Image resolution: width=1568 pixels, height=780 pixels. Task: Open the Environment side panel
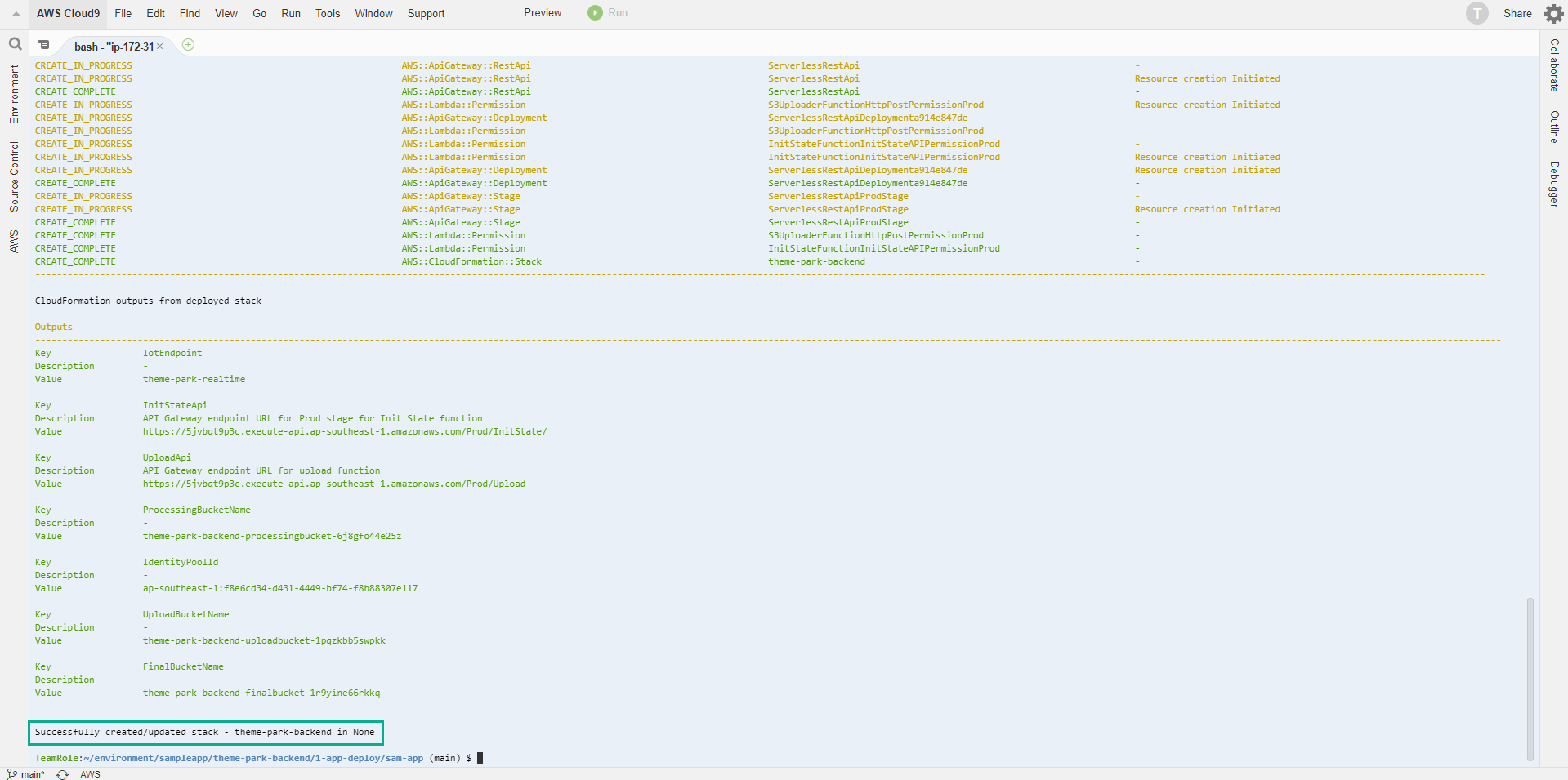click(14, 95)
